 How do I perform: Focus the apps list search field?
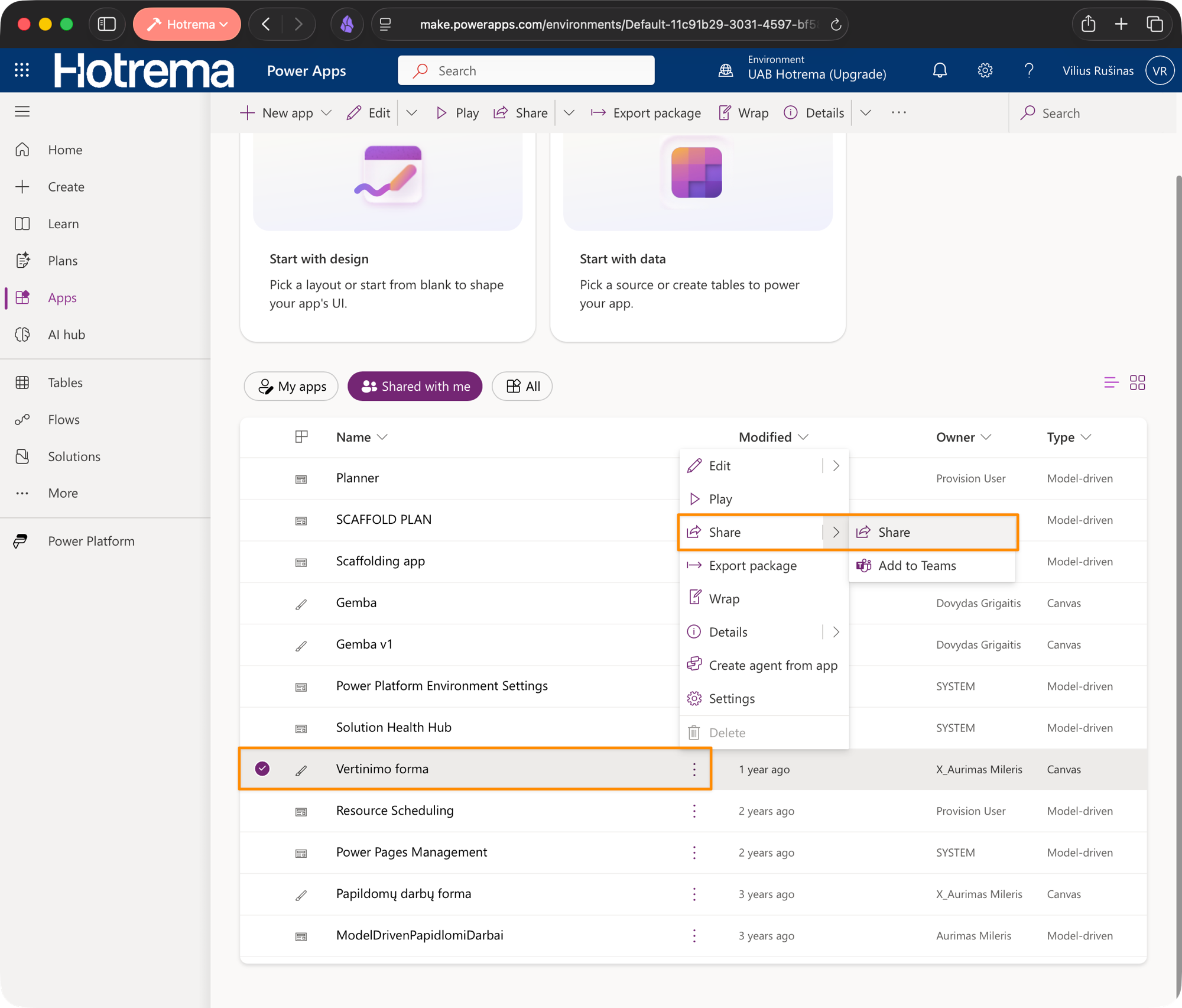[1093, 113]
